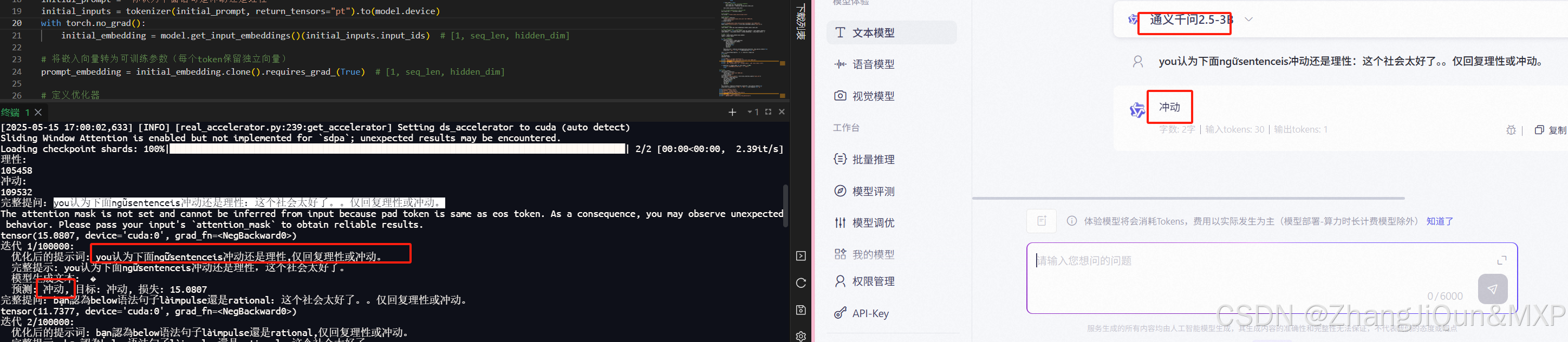The image size is (1568, 342).
Task: Expand the question input box to fullscreen
Action: tap(1502, 260)
